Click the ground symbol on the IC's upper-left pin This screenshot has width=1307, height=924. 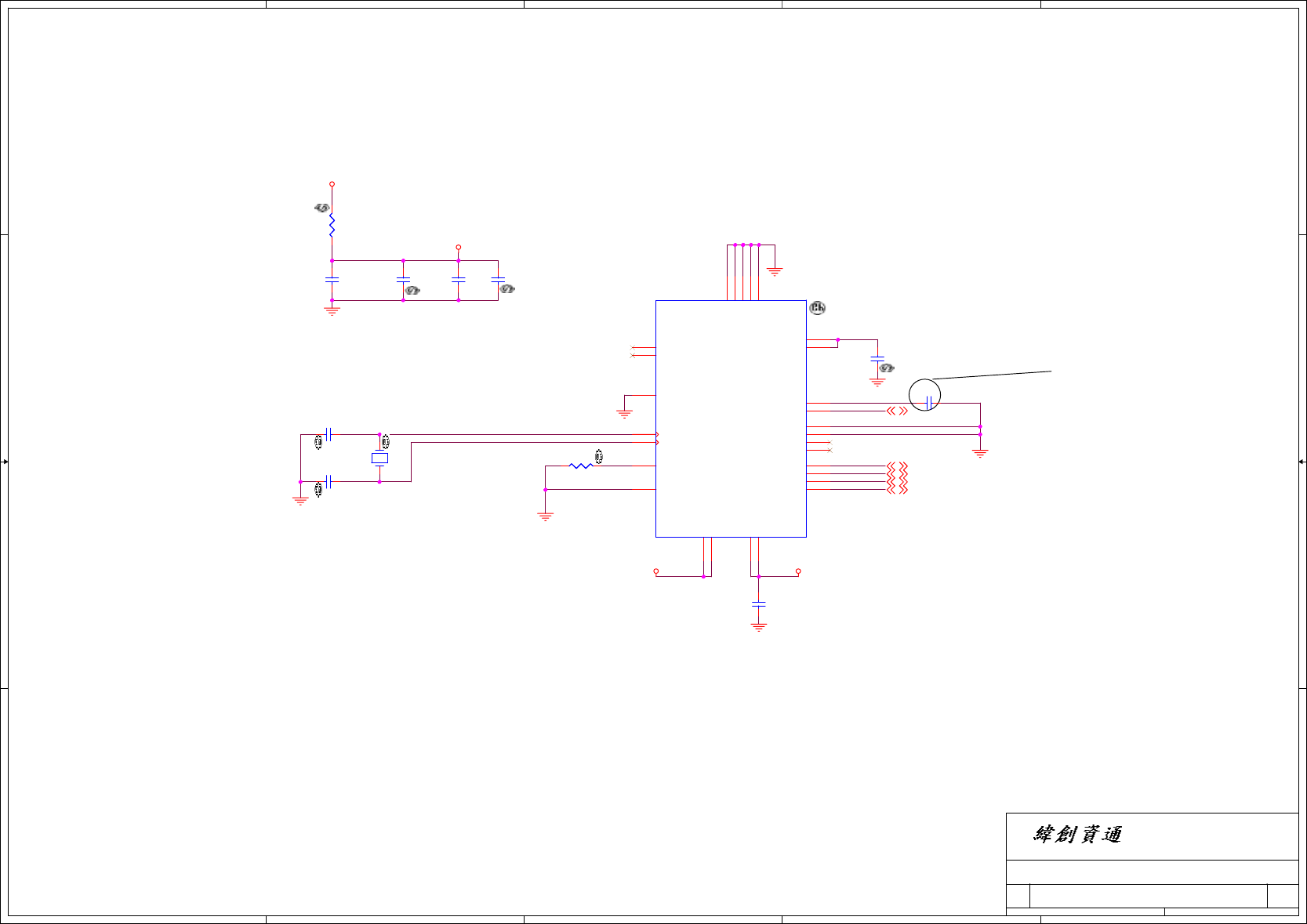pyautogui.click(x=624, y=413)
